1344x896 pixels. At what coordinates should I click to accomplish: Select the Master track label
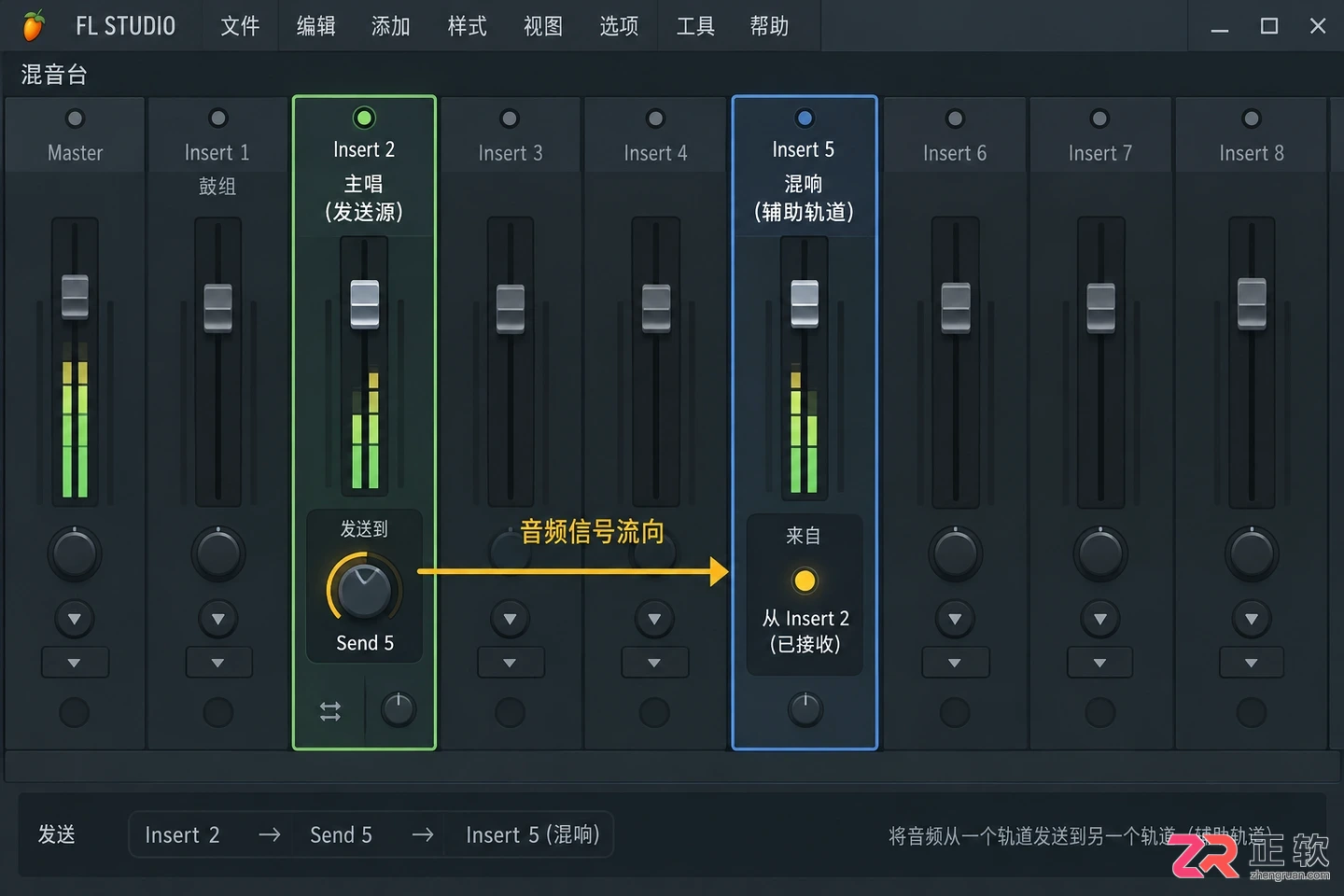tap(75, 153)
